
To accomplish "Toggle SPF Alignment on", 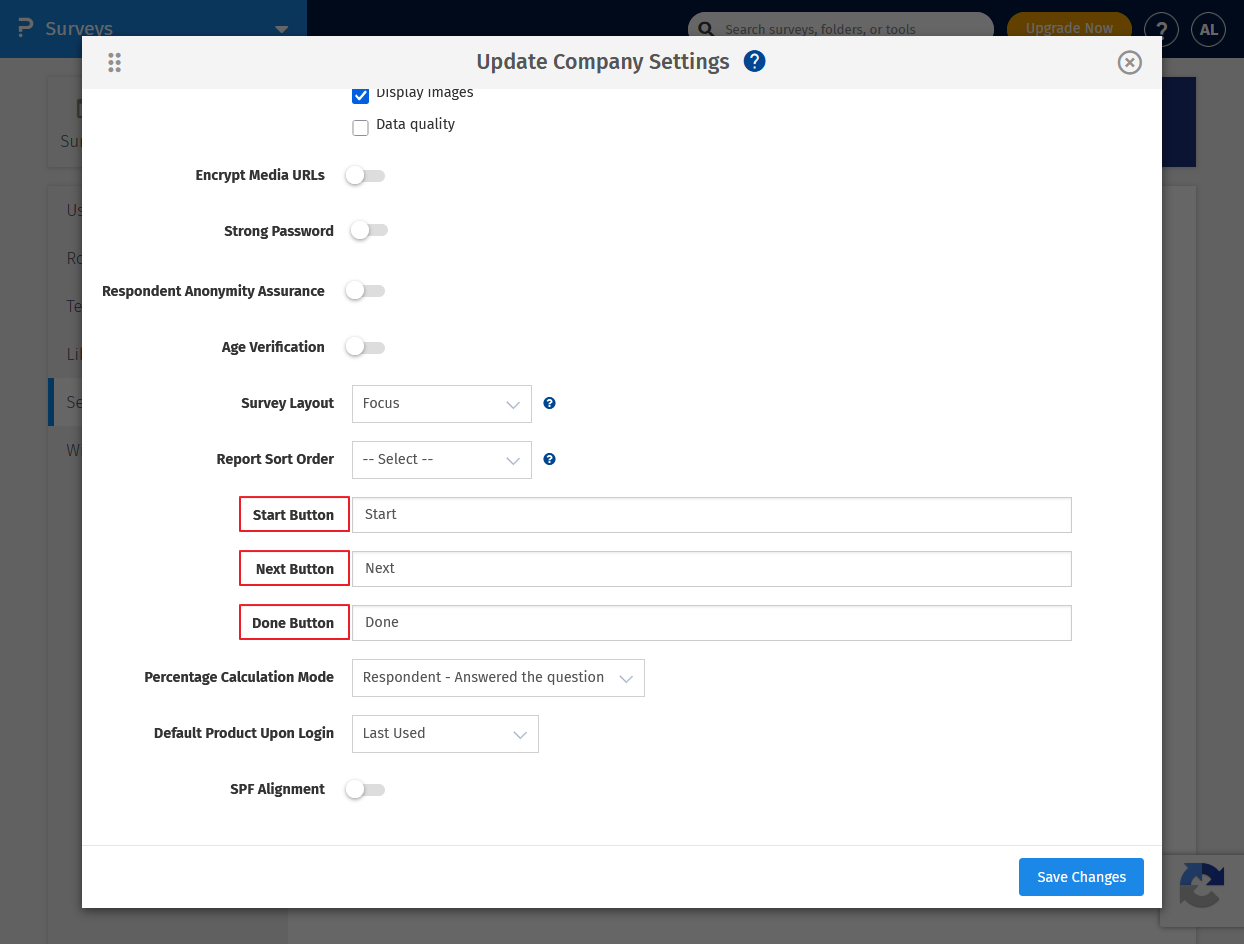I will click(x=365, y=789).
